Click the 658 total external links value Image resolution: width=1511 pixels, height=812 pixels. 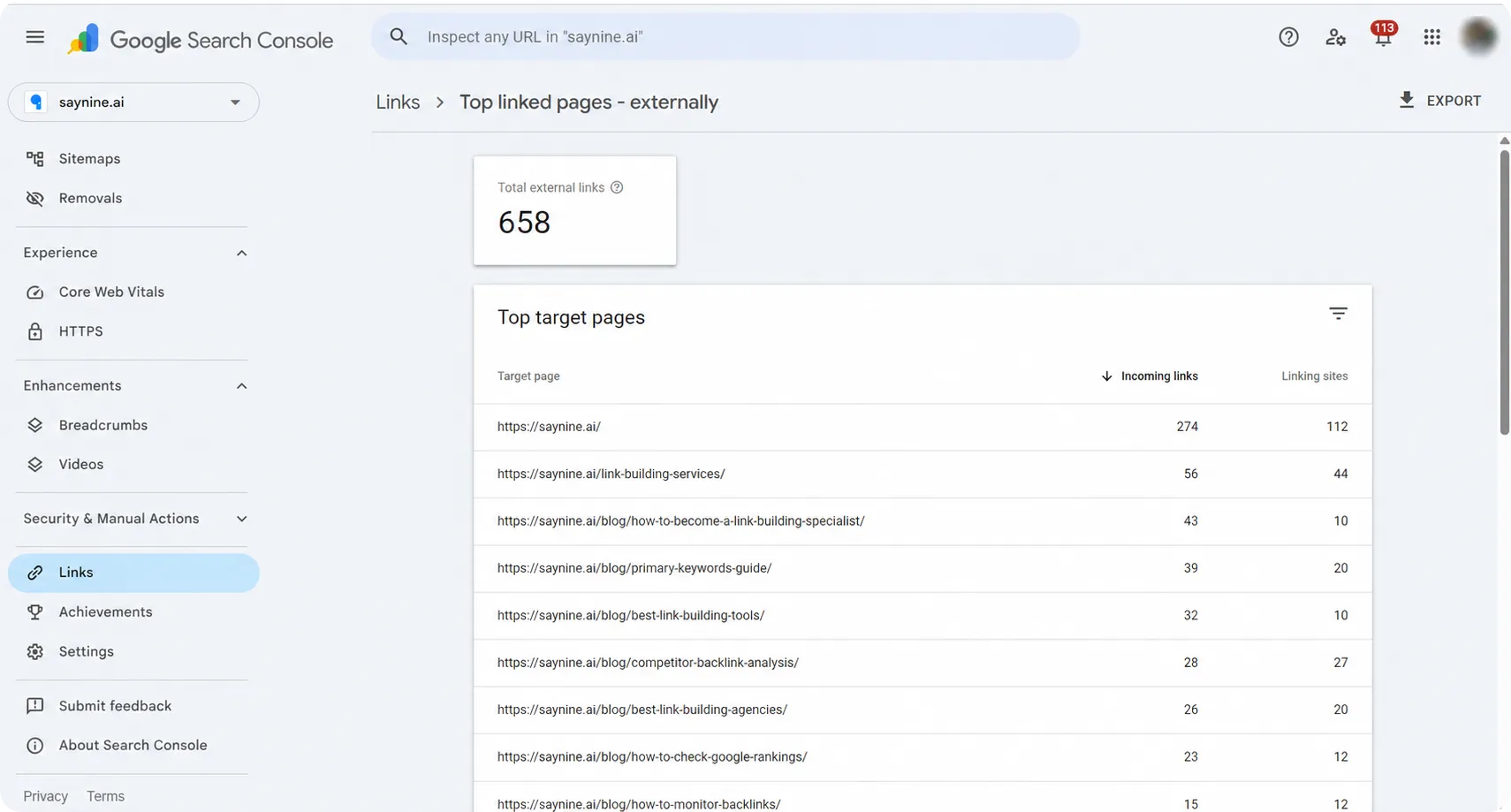click(524, 223)
